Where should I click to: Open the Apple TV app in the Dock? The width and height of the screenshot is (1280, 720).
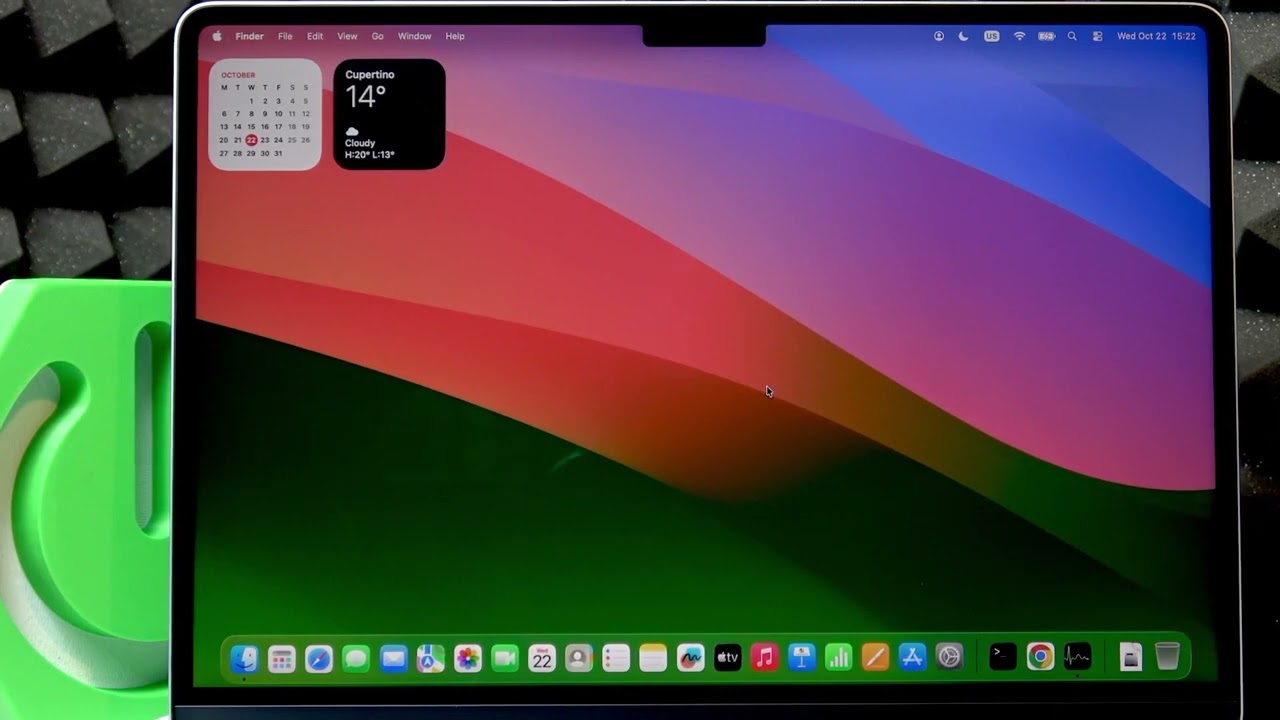pos(727,658)
